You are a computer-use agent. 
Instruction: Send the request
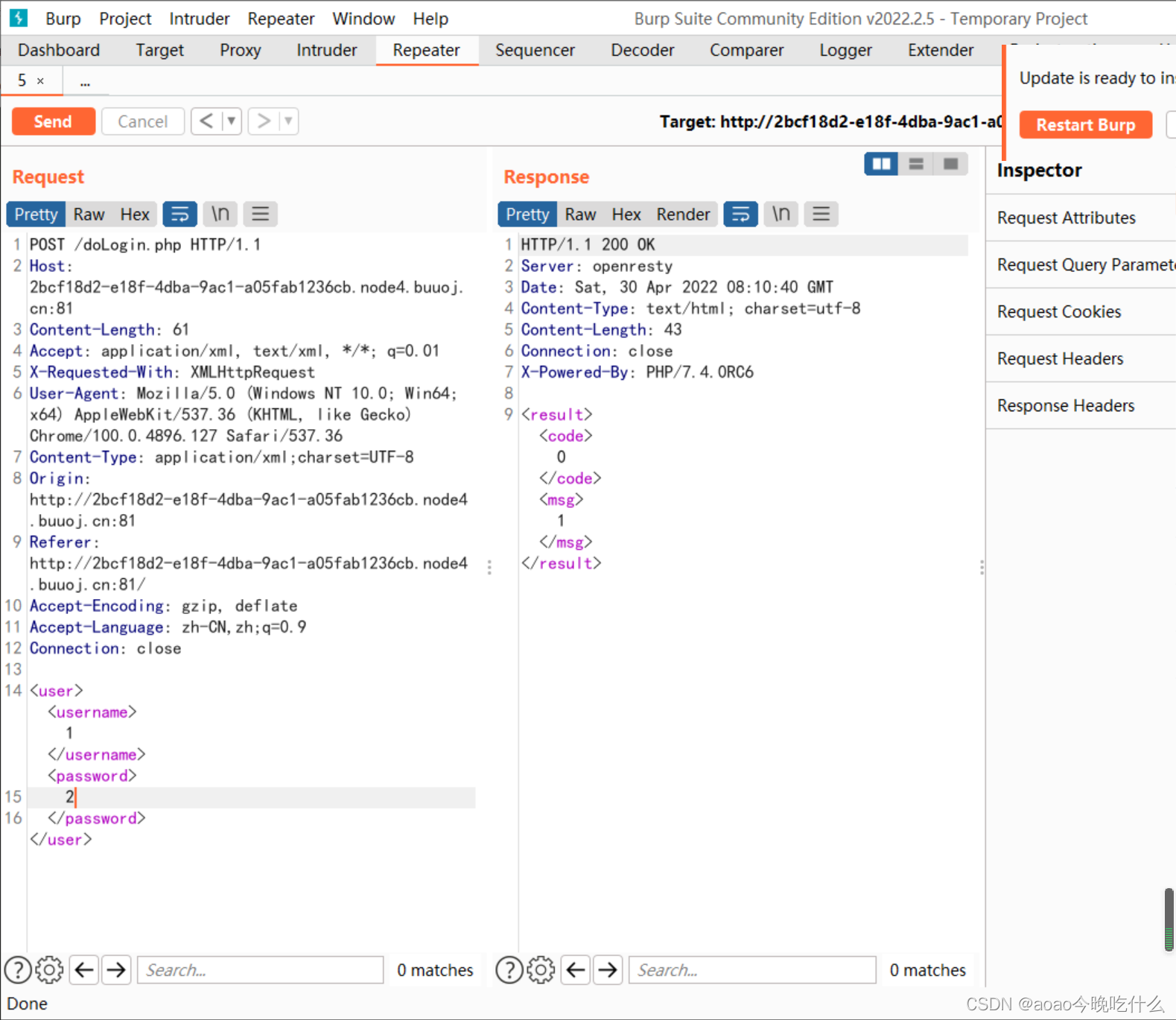pyautogui.click(x=53, y=121)
